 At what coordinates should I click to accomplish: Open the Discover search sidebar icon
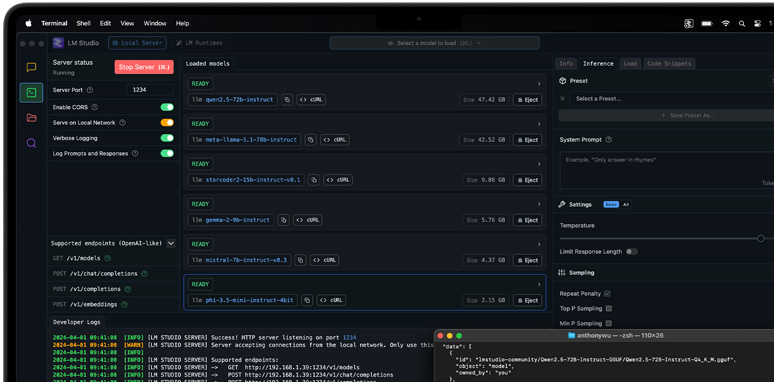pyautogui.click(x=31, y=143)
